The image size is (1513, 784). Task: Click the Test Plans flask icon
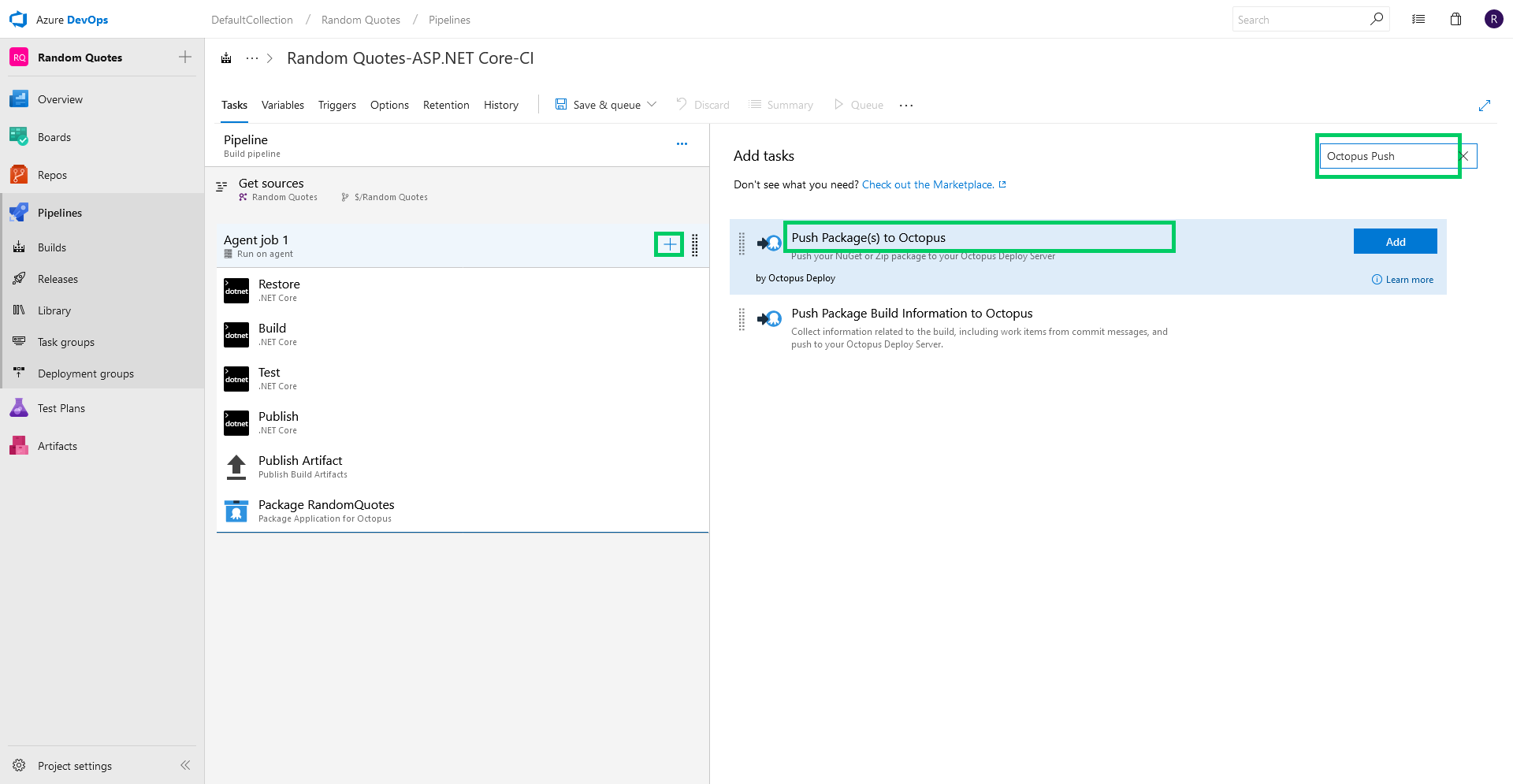point(19,408)
